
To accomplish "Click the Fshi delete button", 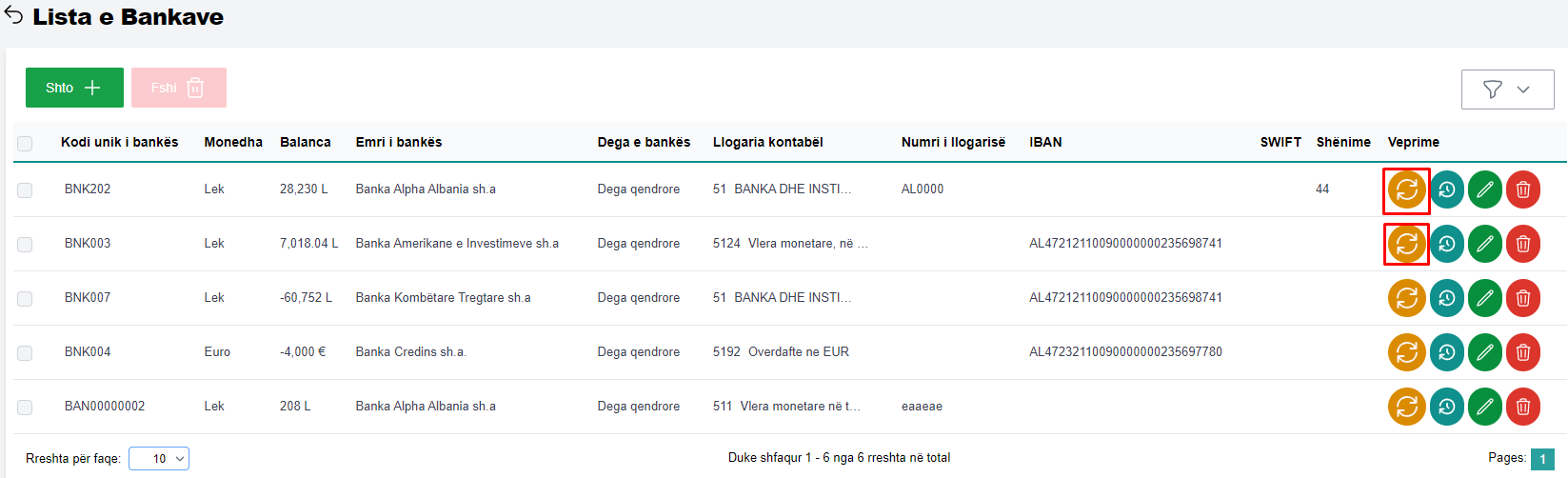I will 178,88.
